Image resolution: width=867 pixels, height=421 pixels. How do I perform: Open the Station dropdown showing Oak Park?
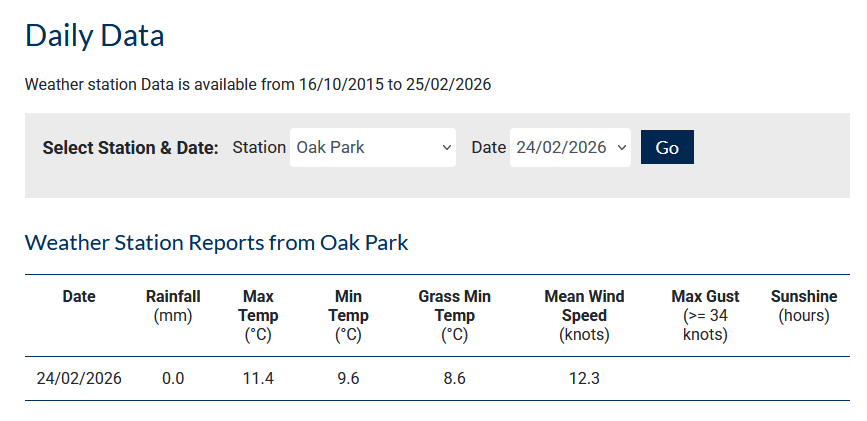(x=372, y=147)
